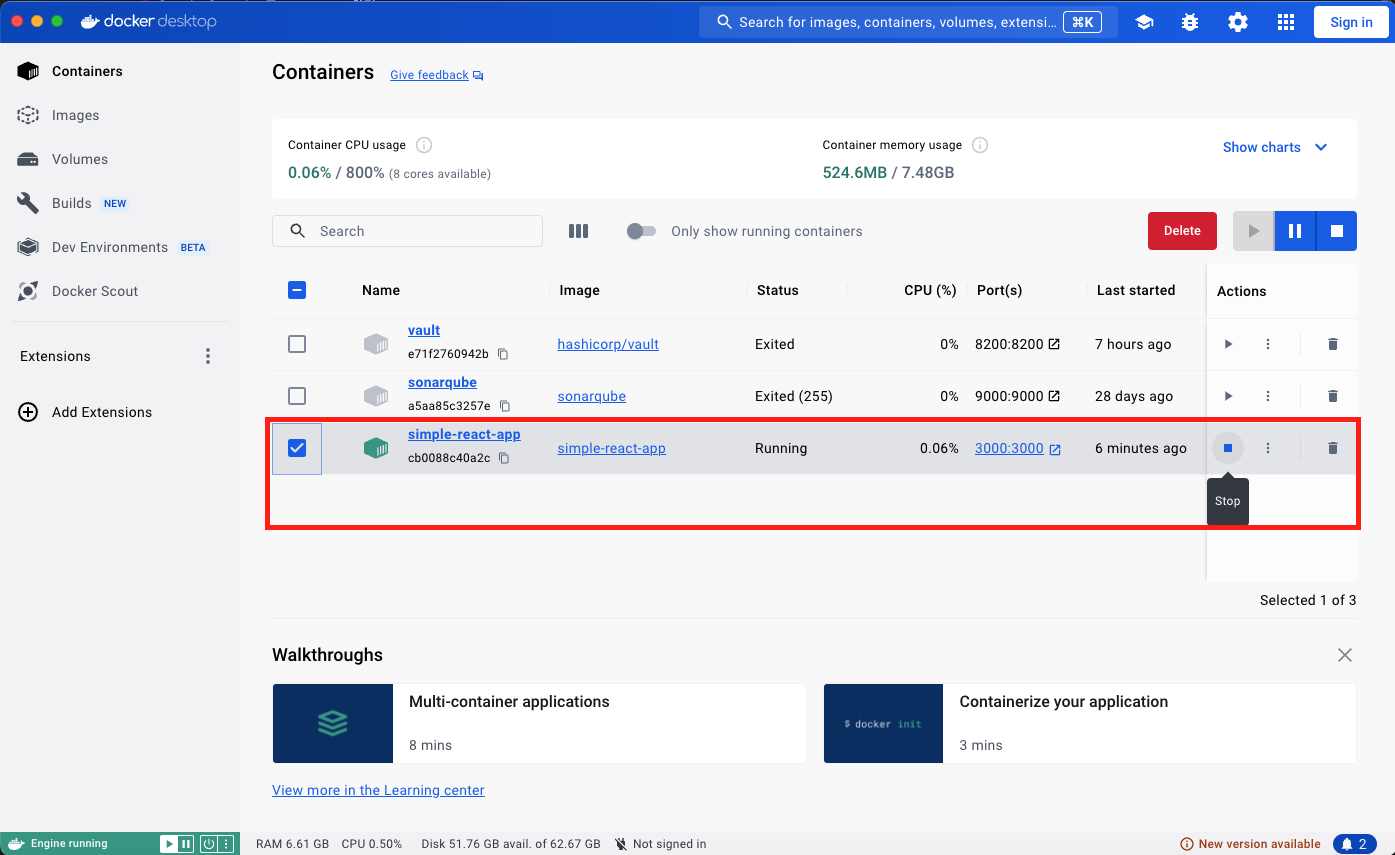Open the Extensions options menu
The width and height of the screenshot is (1395, 855).
(208, 356)
